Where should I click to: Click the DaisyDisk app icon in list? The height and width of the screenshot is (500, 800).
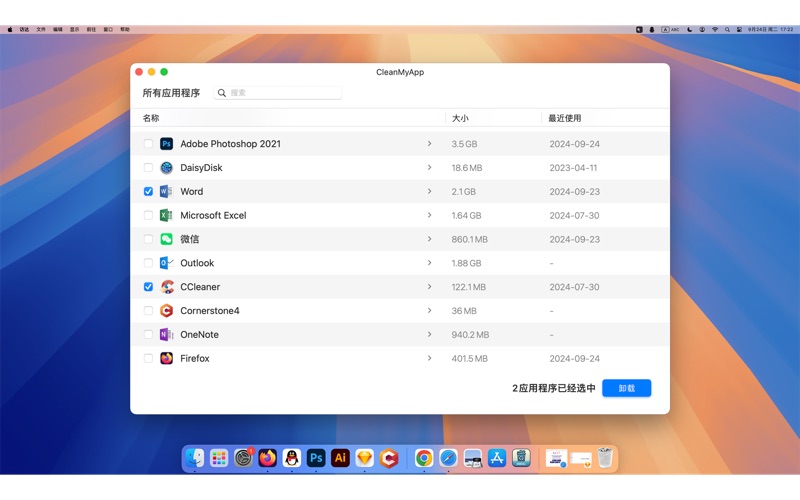coord(166,167)
